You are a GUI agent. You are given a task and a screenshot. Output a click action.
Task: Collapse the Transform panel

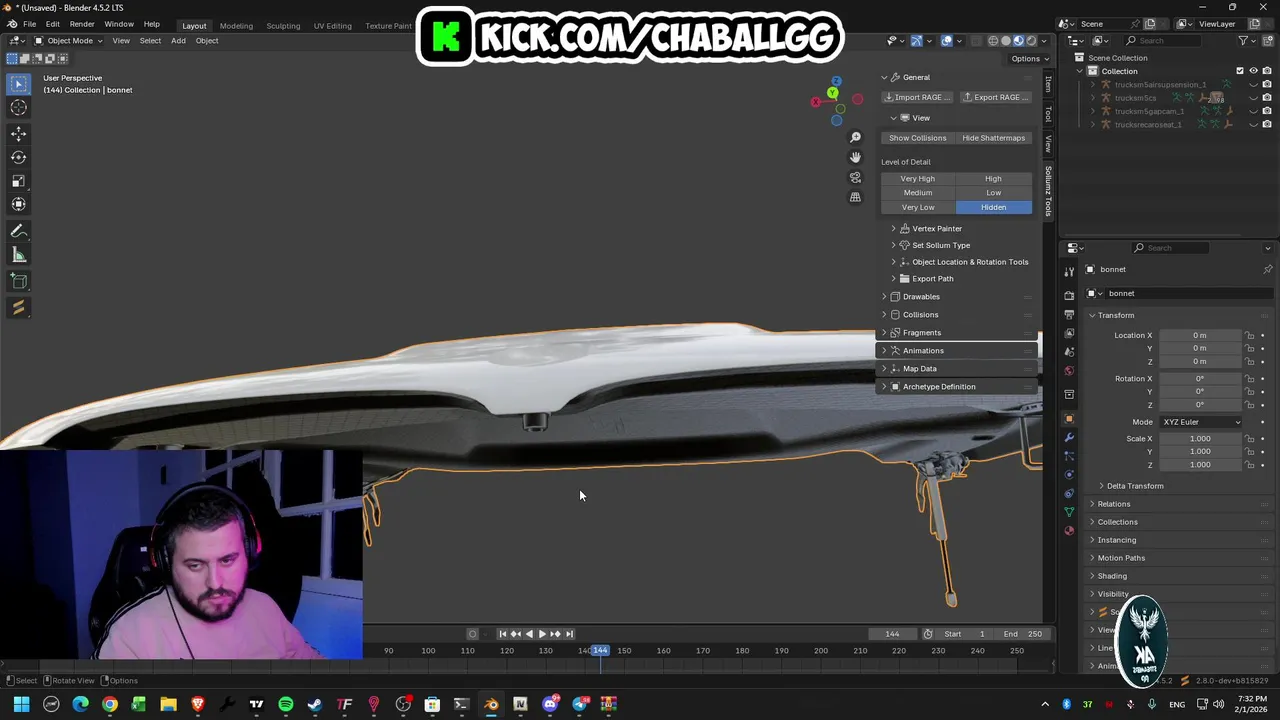1115,315
